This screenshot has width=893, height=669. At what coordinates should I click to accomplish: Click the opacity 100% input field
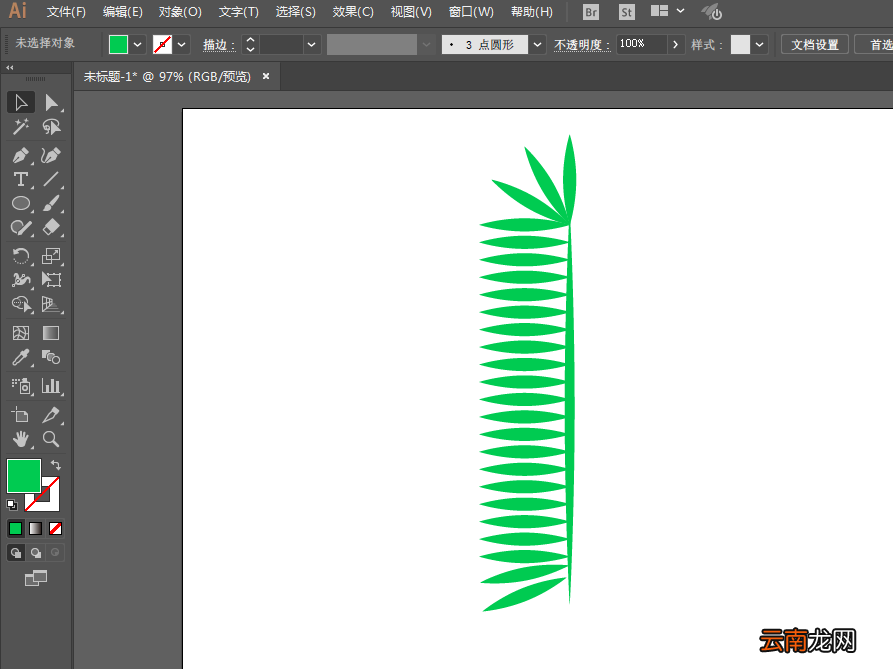[x=642, y=44]
